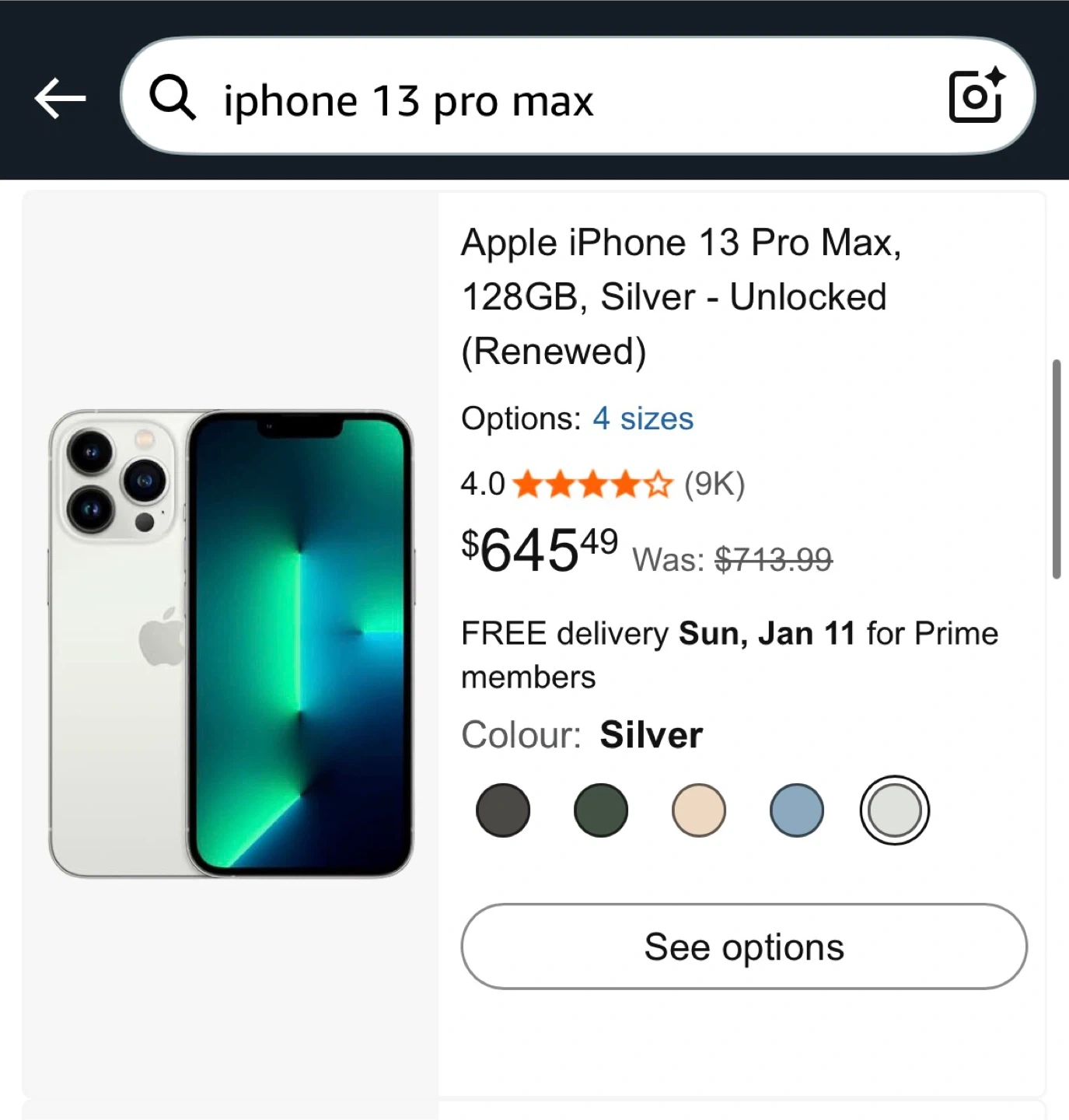Open the iPhone 13 Pro Max product image
The height and width of the screenshot is (1120, 1069).
click(x=231, y=643)
